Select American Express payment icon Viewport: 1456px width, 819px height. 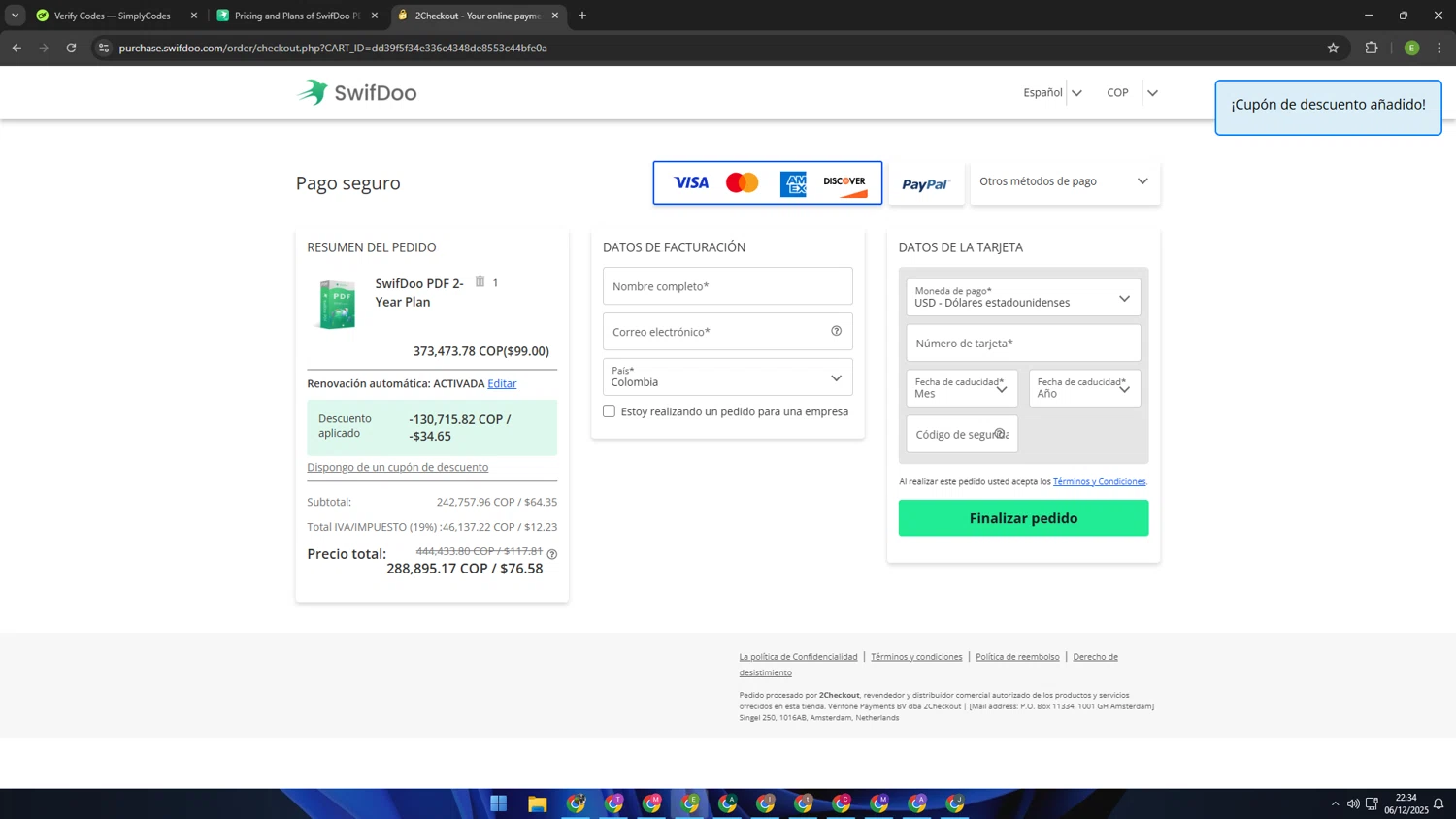click(x=793, y=183)
